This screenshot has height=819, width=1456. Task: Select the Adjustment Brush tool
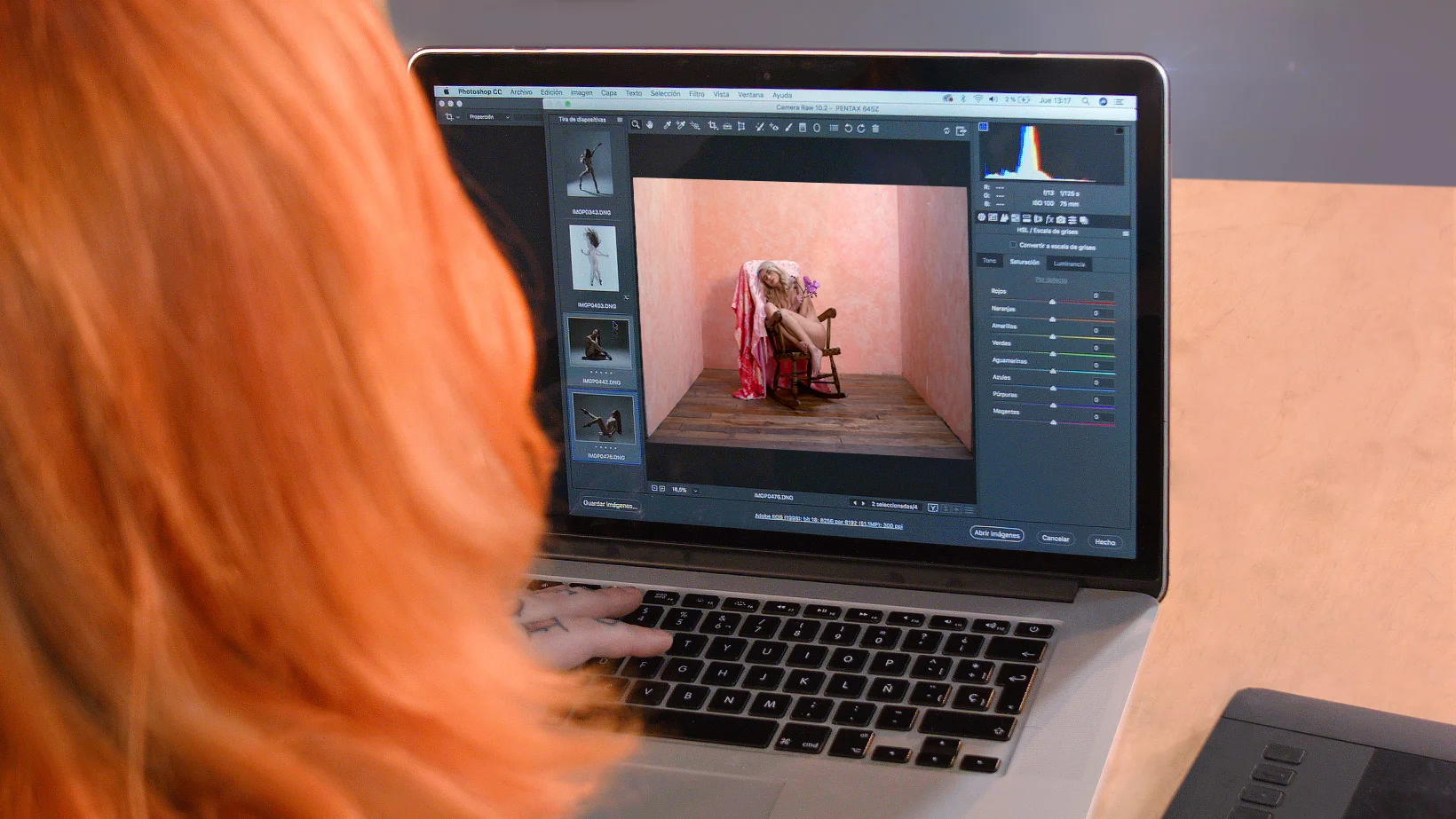tap(788, 128)
